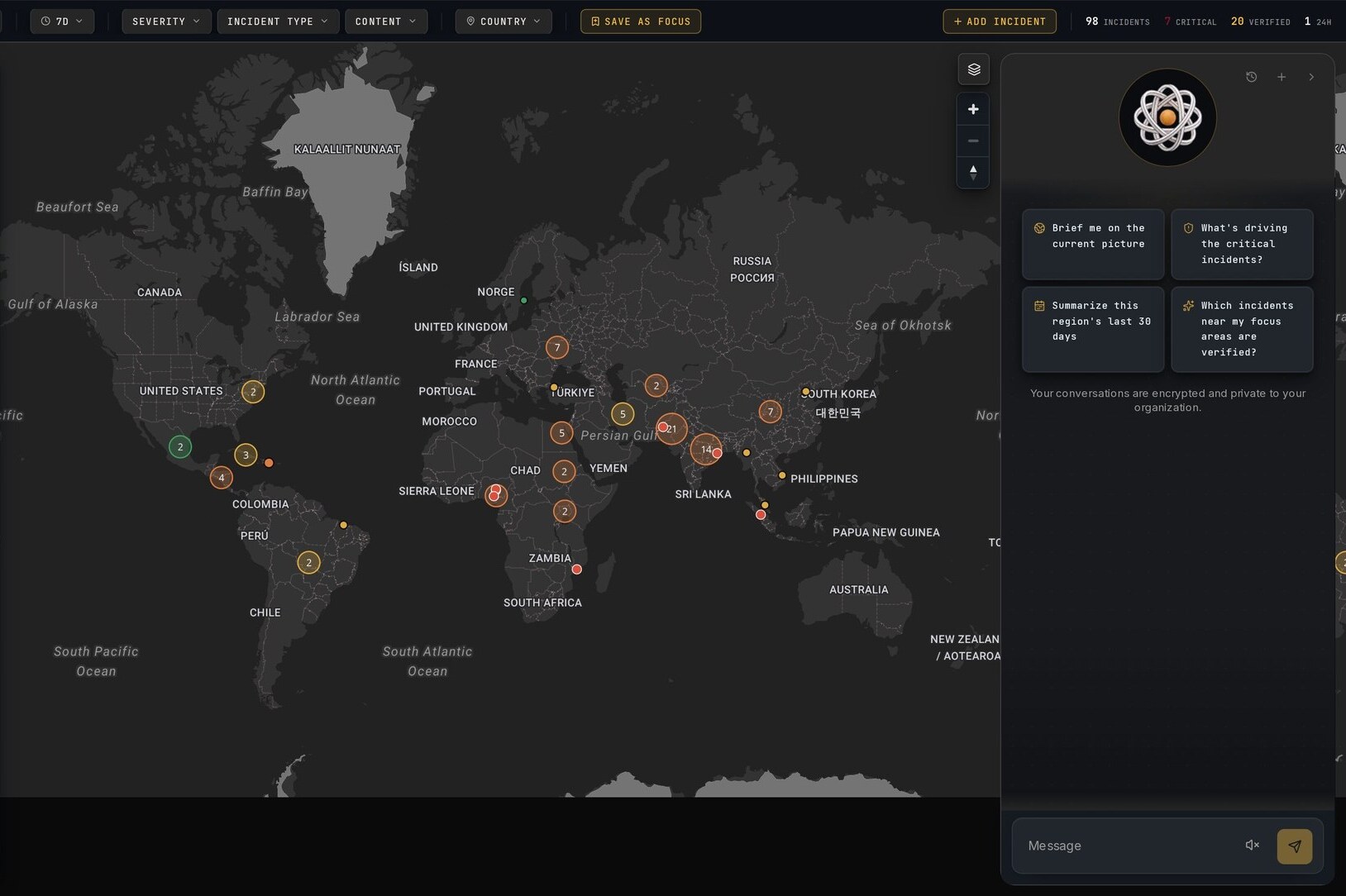Choose 'Summarize this region's last 30 days'
The image size is (1346, 896).
click(x=1093, y=329)
